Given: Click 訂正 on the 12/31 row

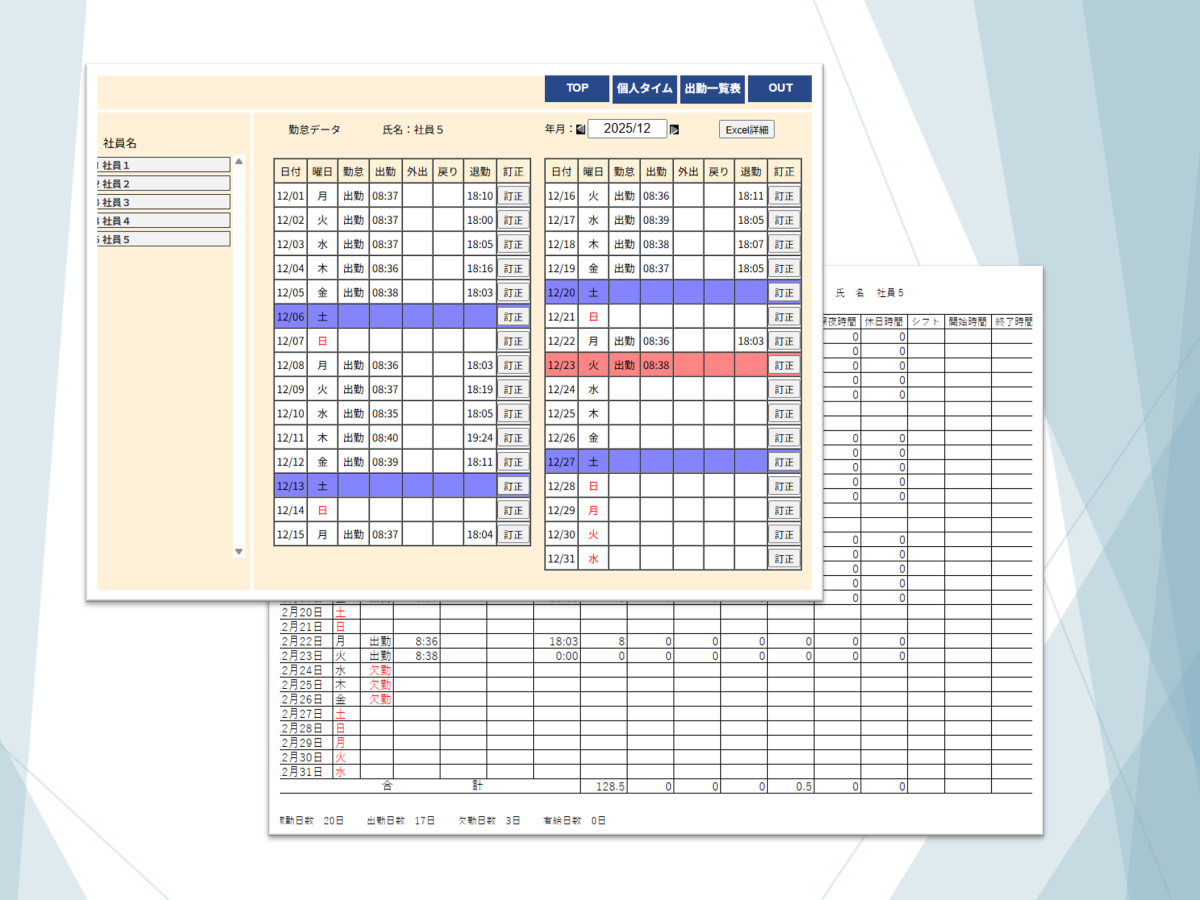Looking at the screenshot, I should click(x=784, y=559).
